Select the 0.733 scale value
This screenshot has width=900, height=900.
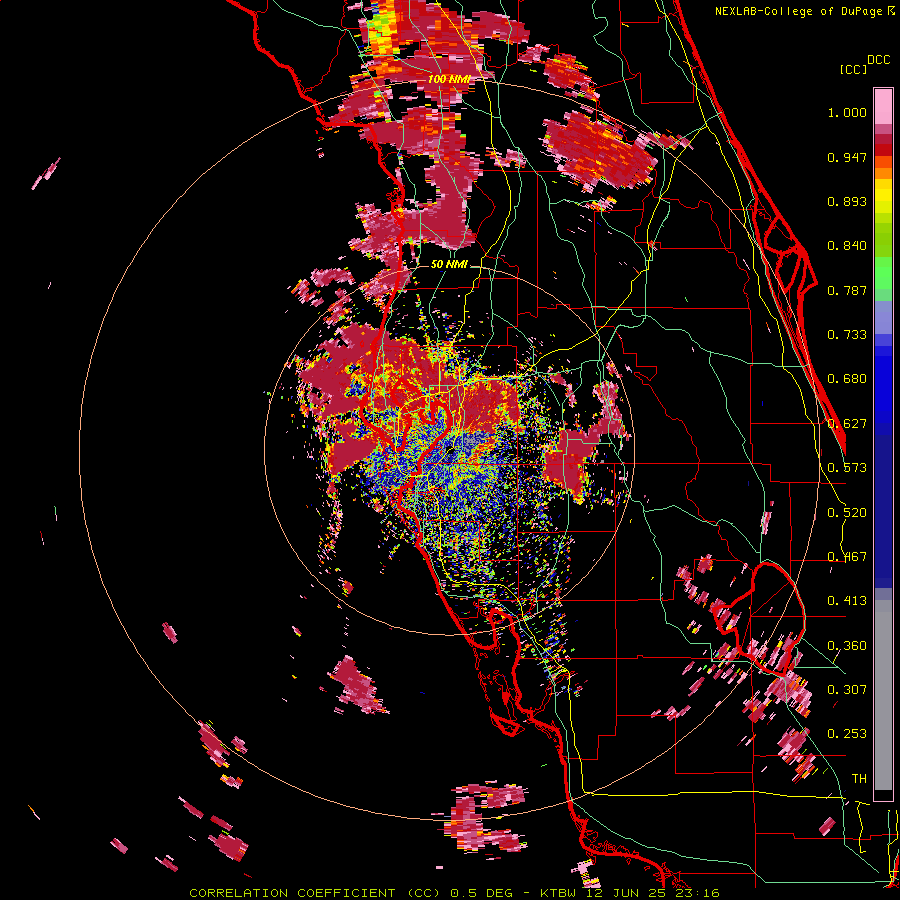coord(847,335)
